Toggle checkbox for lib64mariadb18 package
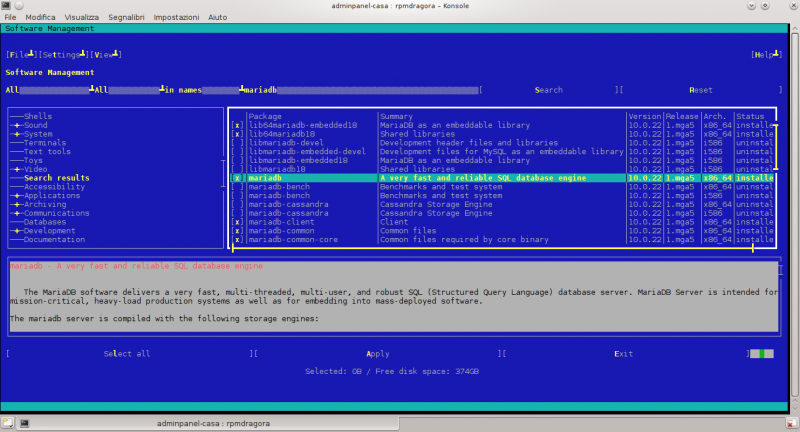Screen dimensions: 800x432 point(237,134)
